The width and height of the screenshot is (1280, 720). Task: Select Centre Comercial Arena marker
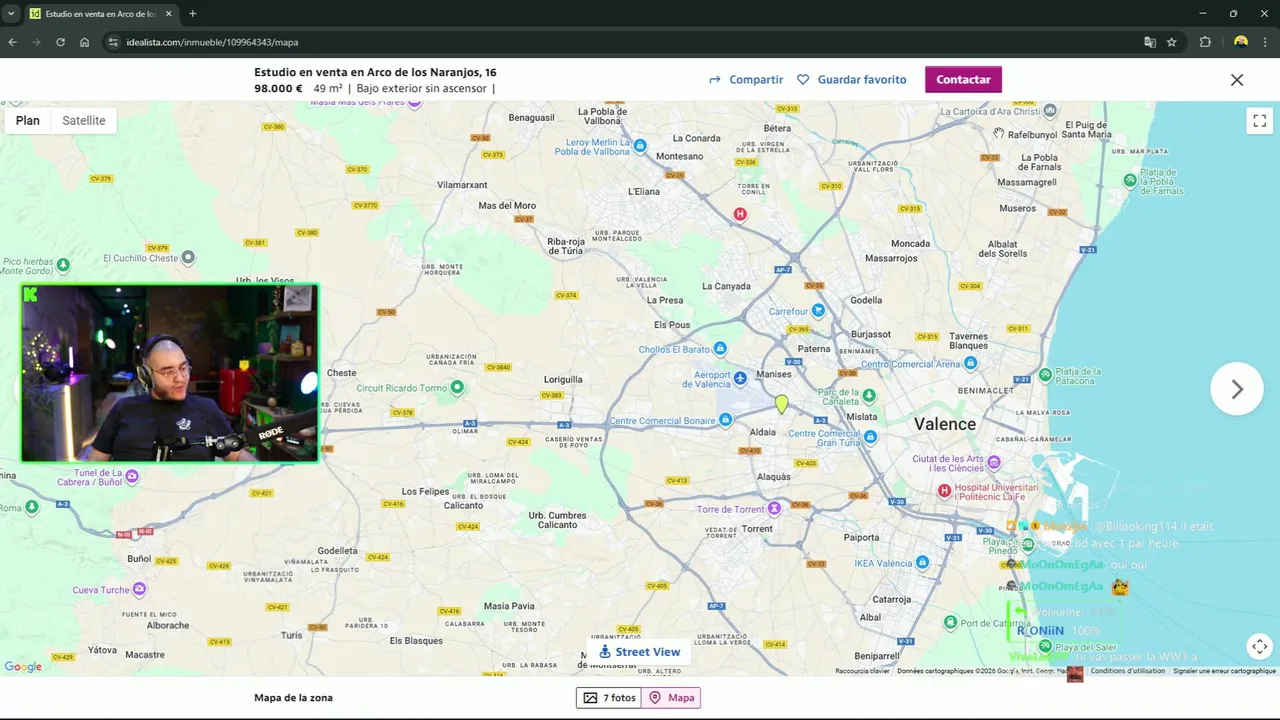pos(970,363)
